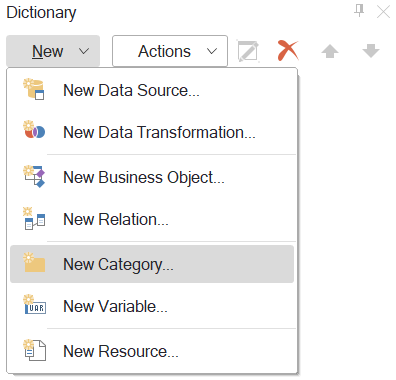Create a New Variable from menu
The height and width of the screenshot is (380, 396).
pos(152,306)
